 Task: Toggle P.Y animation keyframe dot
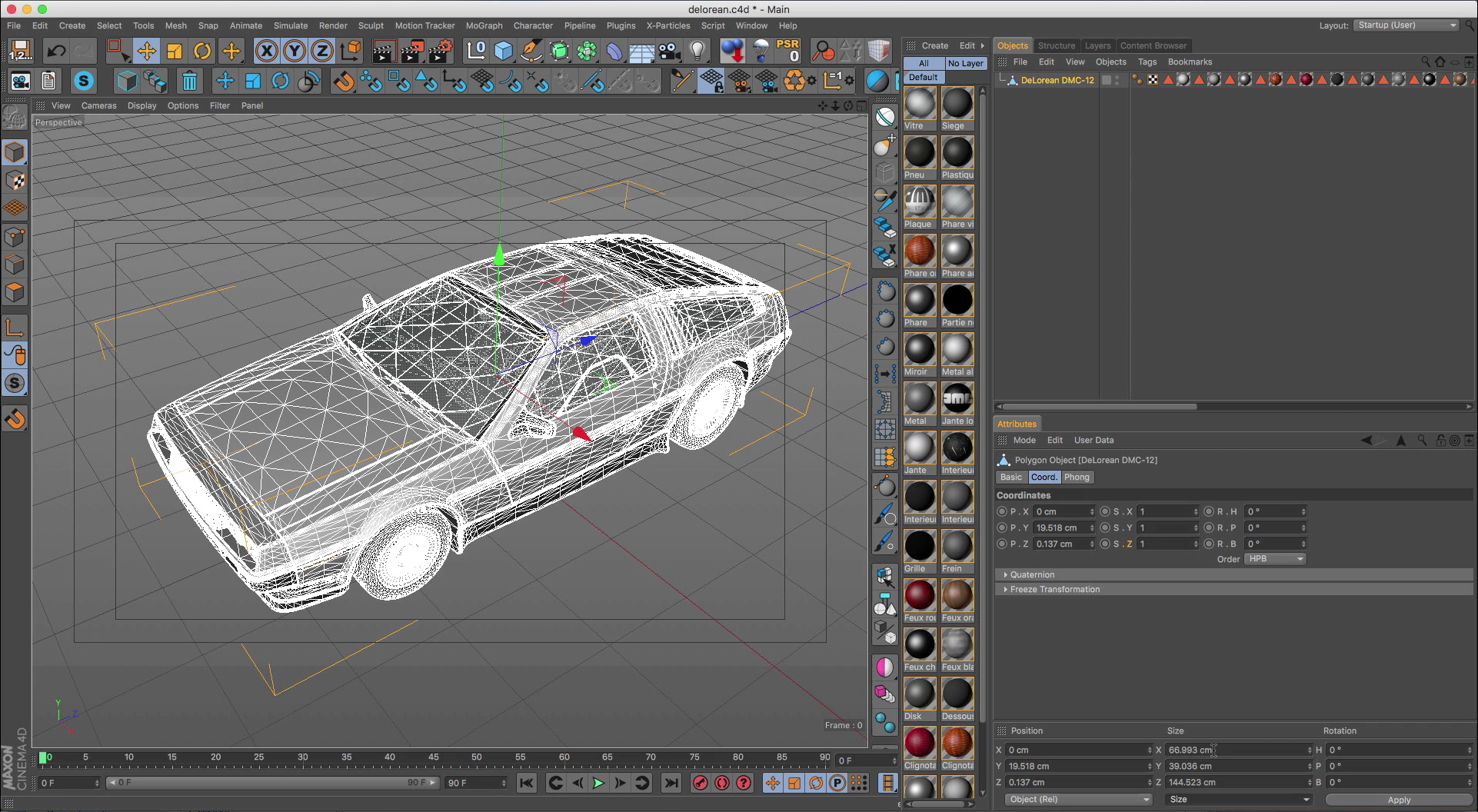[1001, 527]
